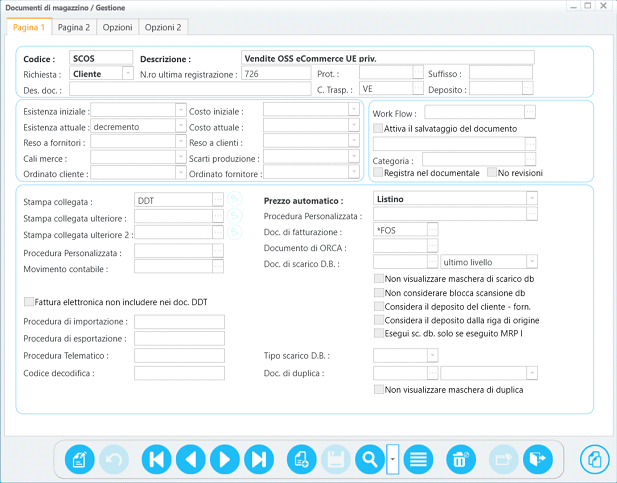
Task: Maximize the Documenti di magazzino window
Action: click(588, 6)
